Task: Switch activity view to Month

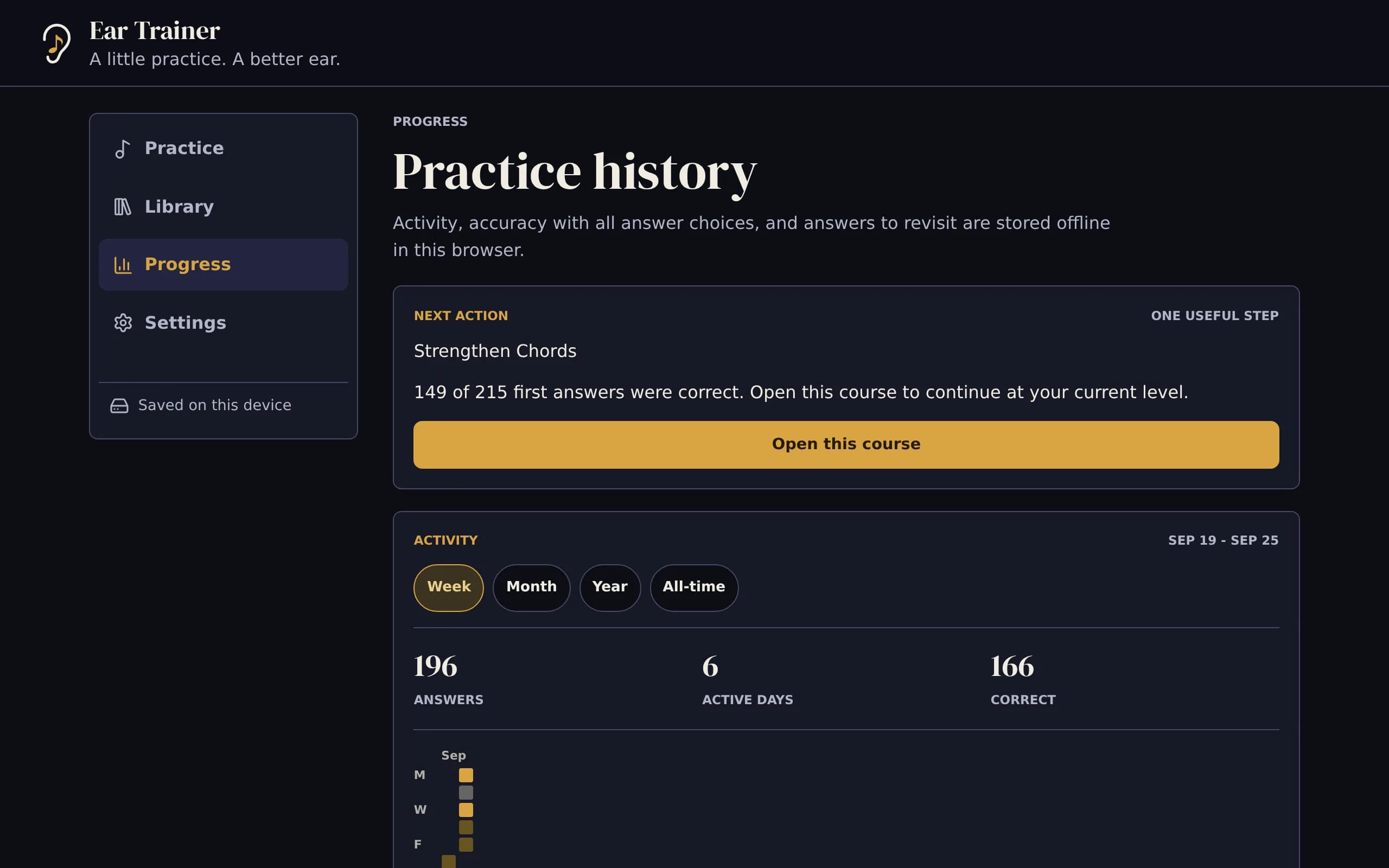Action: (531, 588)
